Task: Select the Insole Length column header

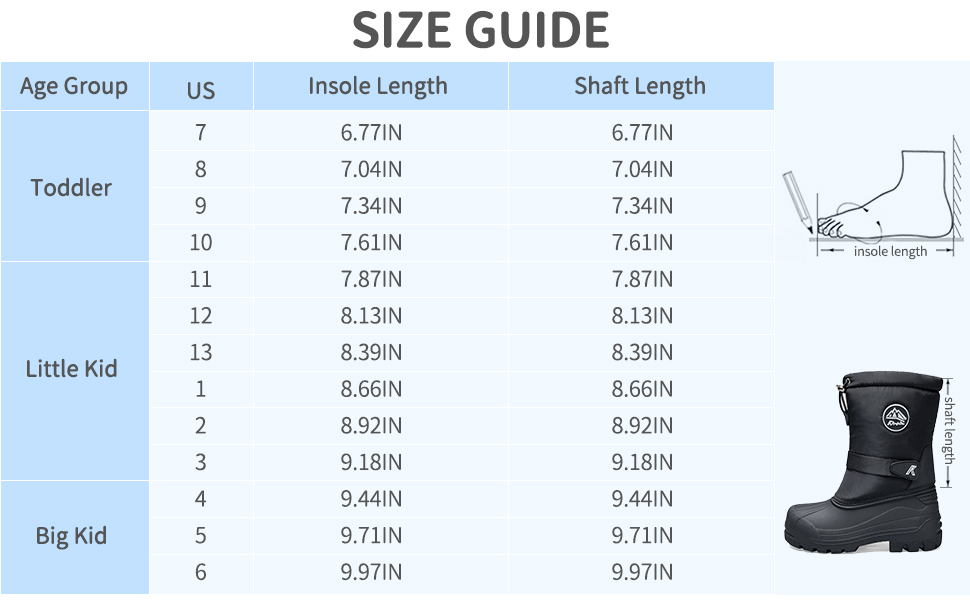Action: pos(378,86)
